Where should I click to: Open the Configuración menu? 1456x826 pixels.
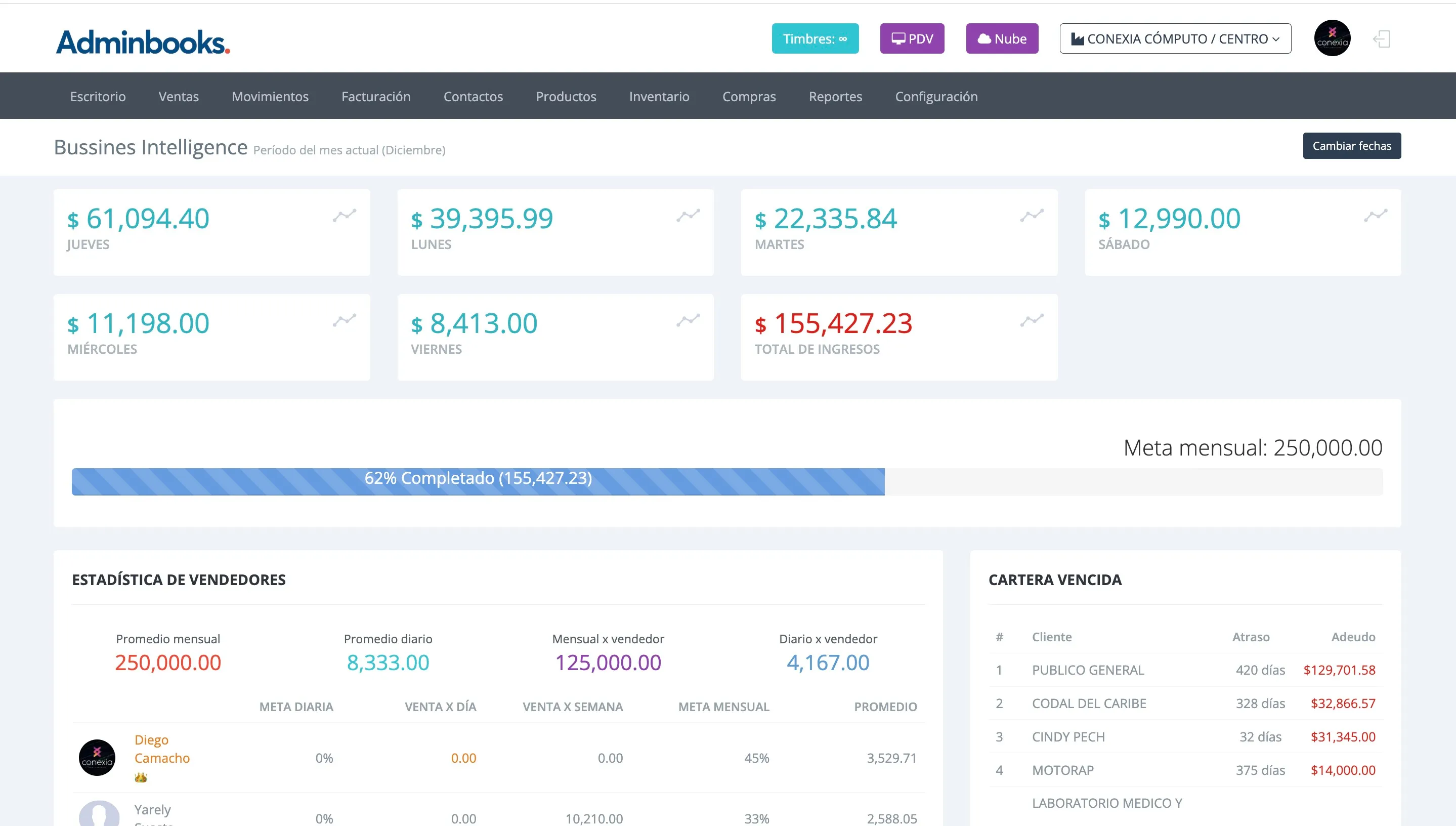pyautogui.click(x=936, y=97)
